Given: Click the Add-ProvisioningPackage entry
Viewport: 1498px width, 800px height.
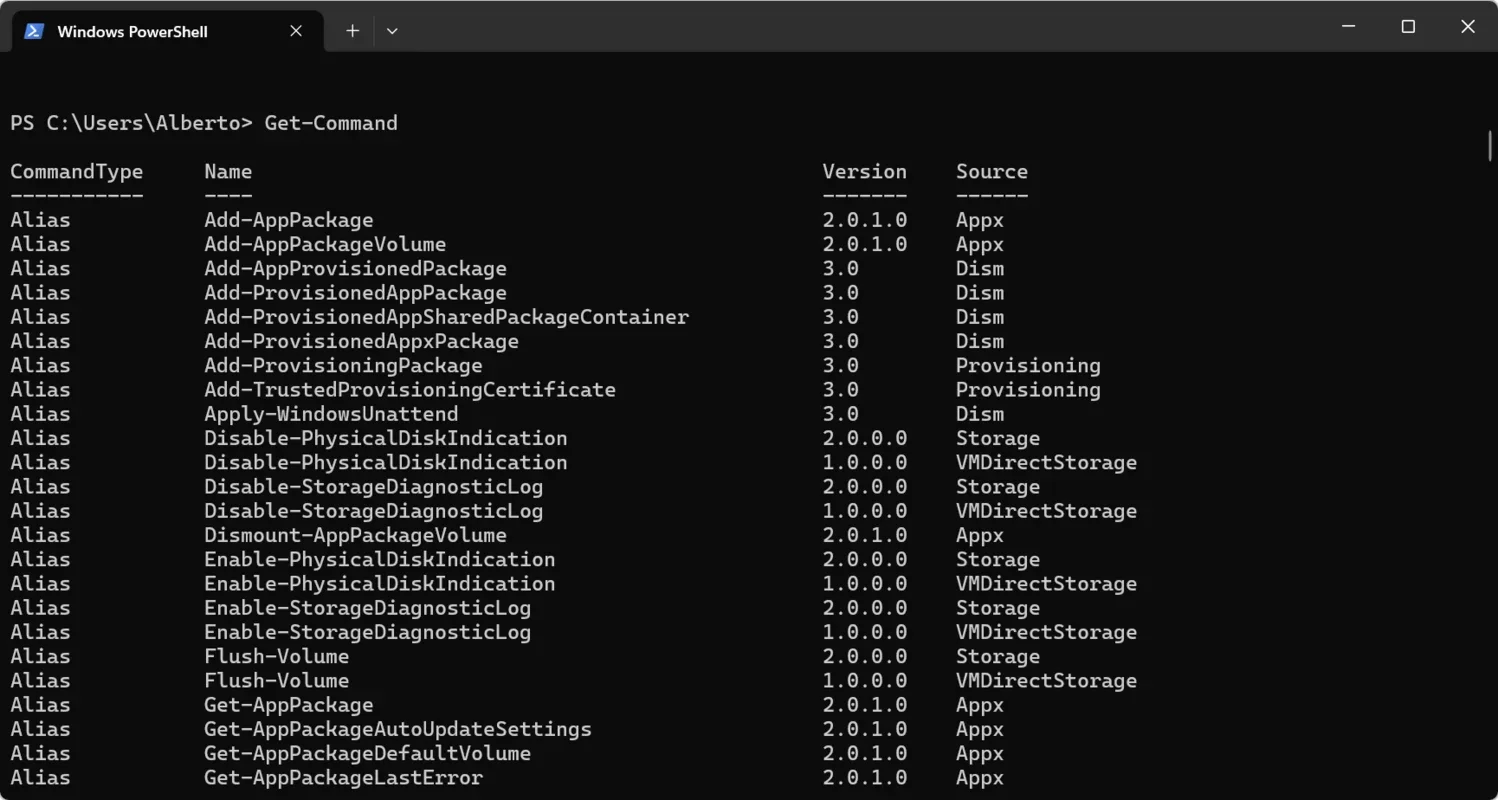Looking at the screenshot, I should pyautogui.click(x=343, y=365).
